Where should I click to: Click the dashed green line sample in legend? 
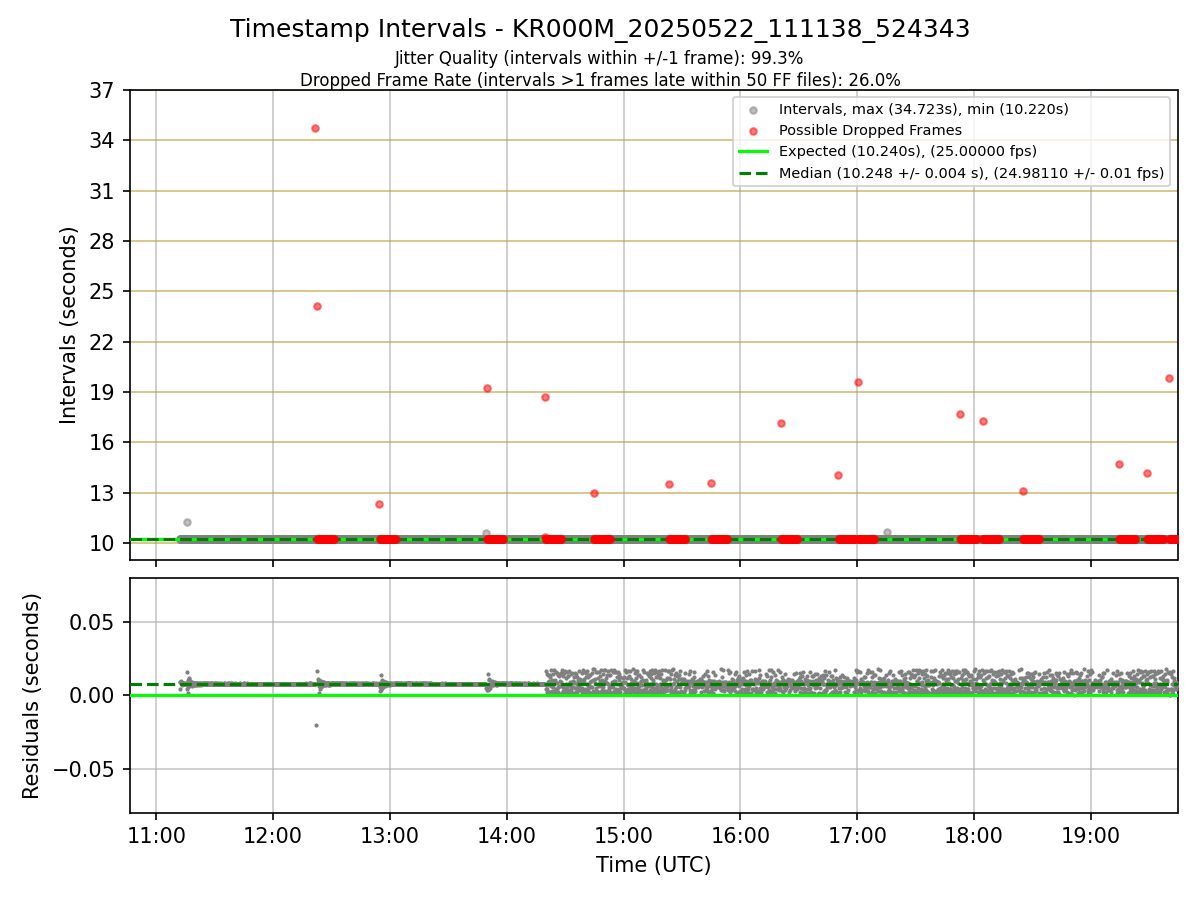[x=753, y=173]
